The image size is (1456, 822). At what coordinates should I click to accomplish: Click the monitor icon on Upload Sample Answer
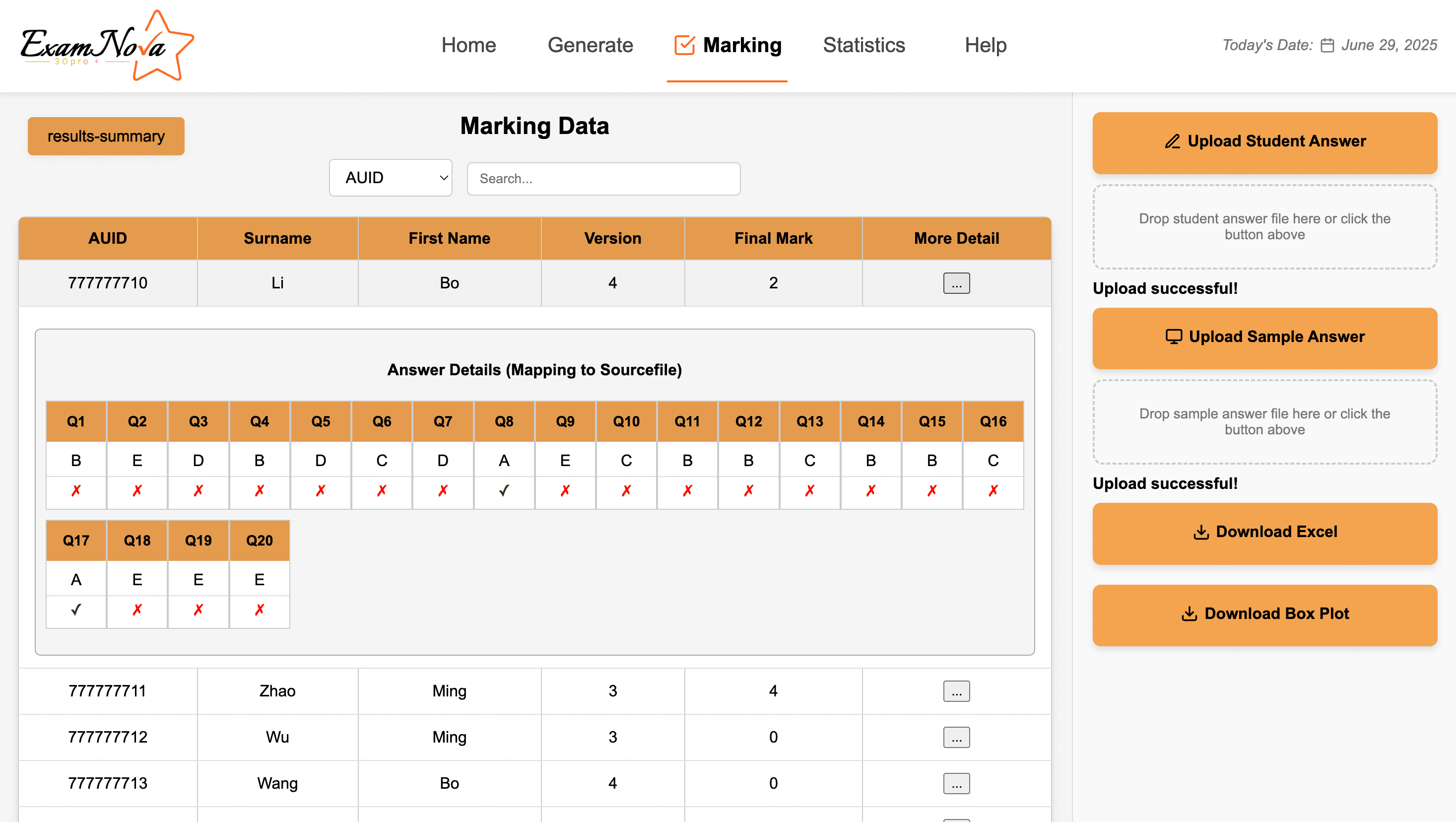(x=1174, y=337)
